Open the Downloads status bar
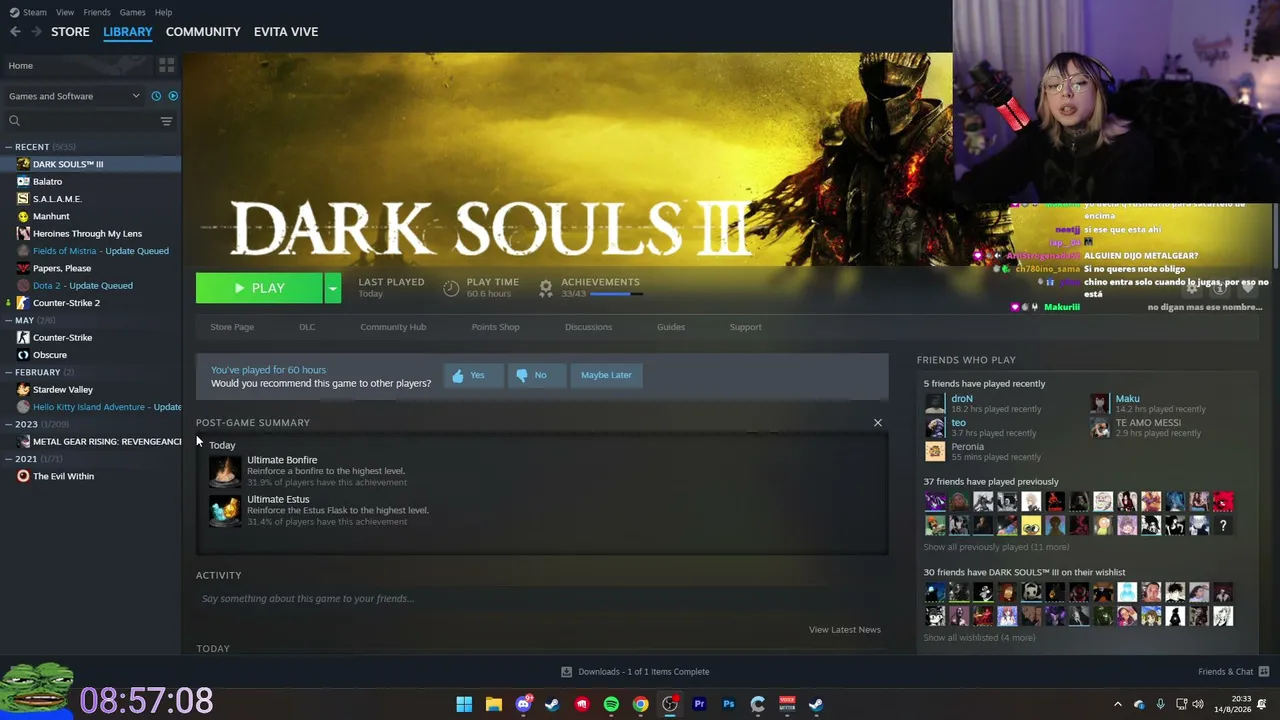This screenshot has height=720, width=1280. click(x=635, y=672)
